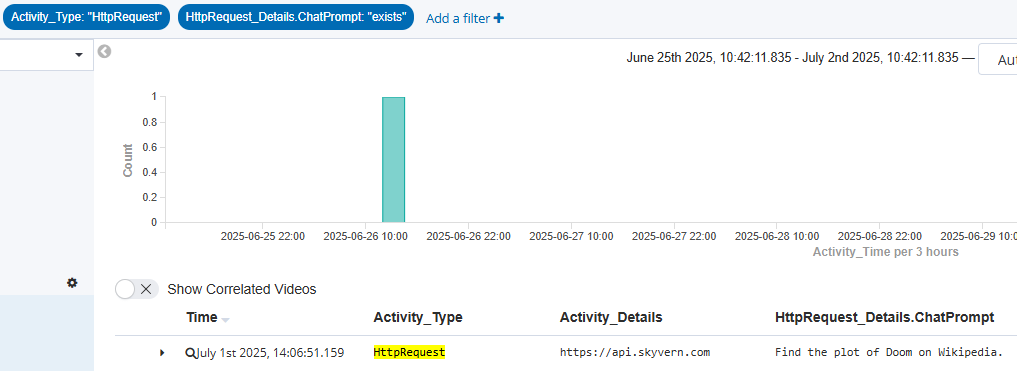Screen dimensions: 1017x371
Task: Select the ChatPrompt exists filter pill
Action: click(x=296, y=18)
